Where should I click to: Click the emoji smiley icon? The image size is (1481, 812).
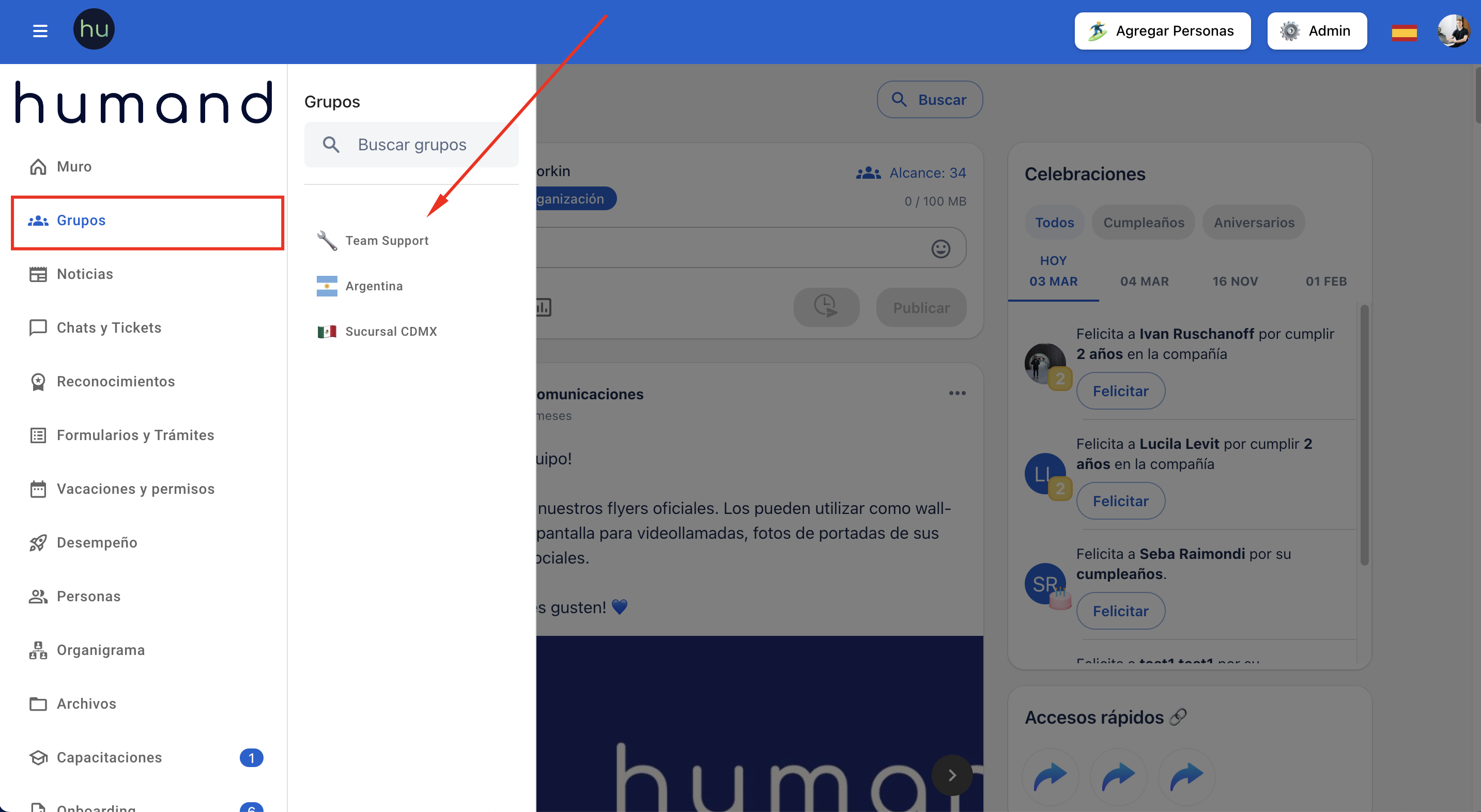tap(940, 248)
